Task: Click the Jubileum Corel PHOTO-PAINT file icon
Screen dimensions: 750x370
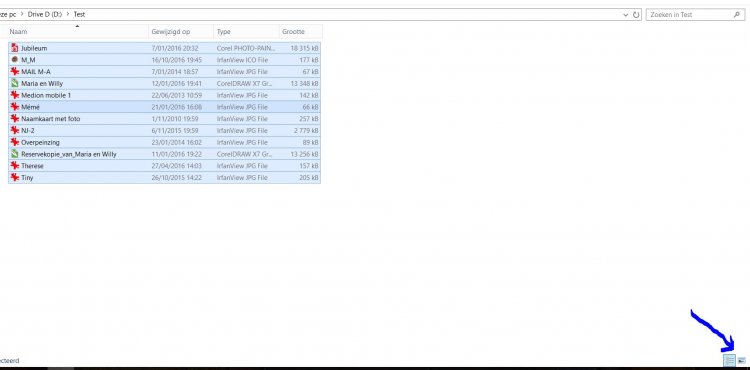Action: coord(14,48)
